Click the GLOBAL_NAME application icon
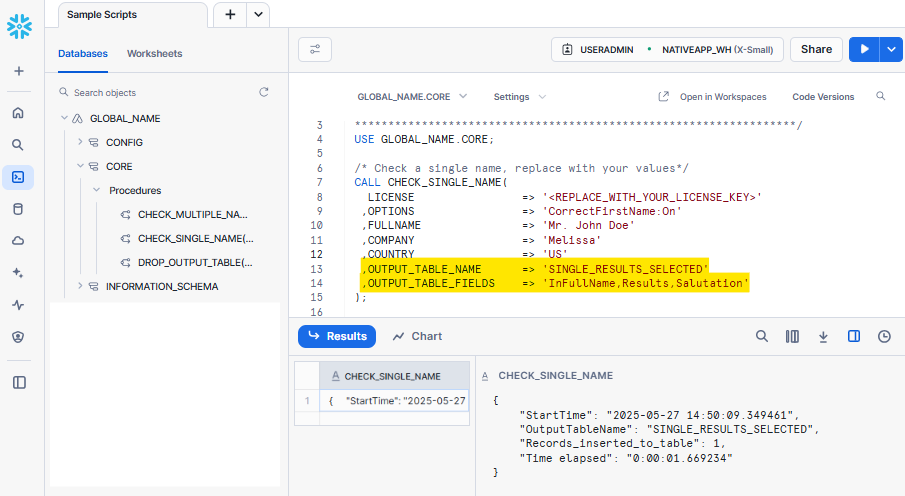 tap(77, 118)
